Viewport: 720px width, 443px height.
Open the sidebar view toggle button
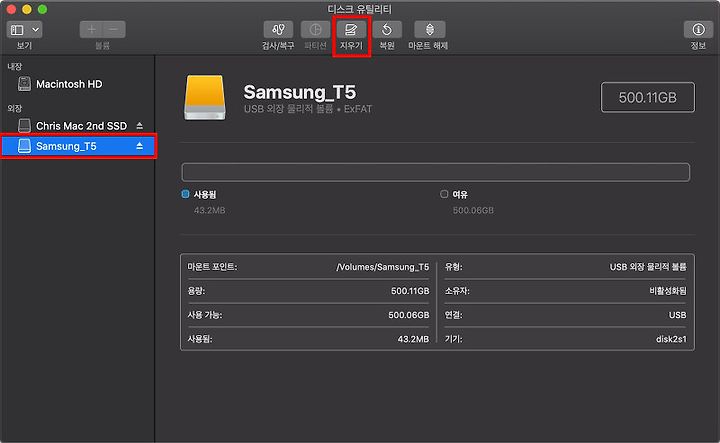[17, 30]
